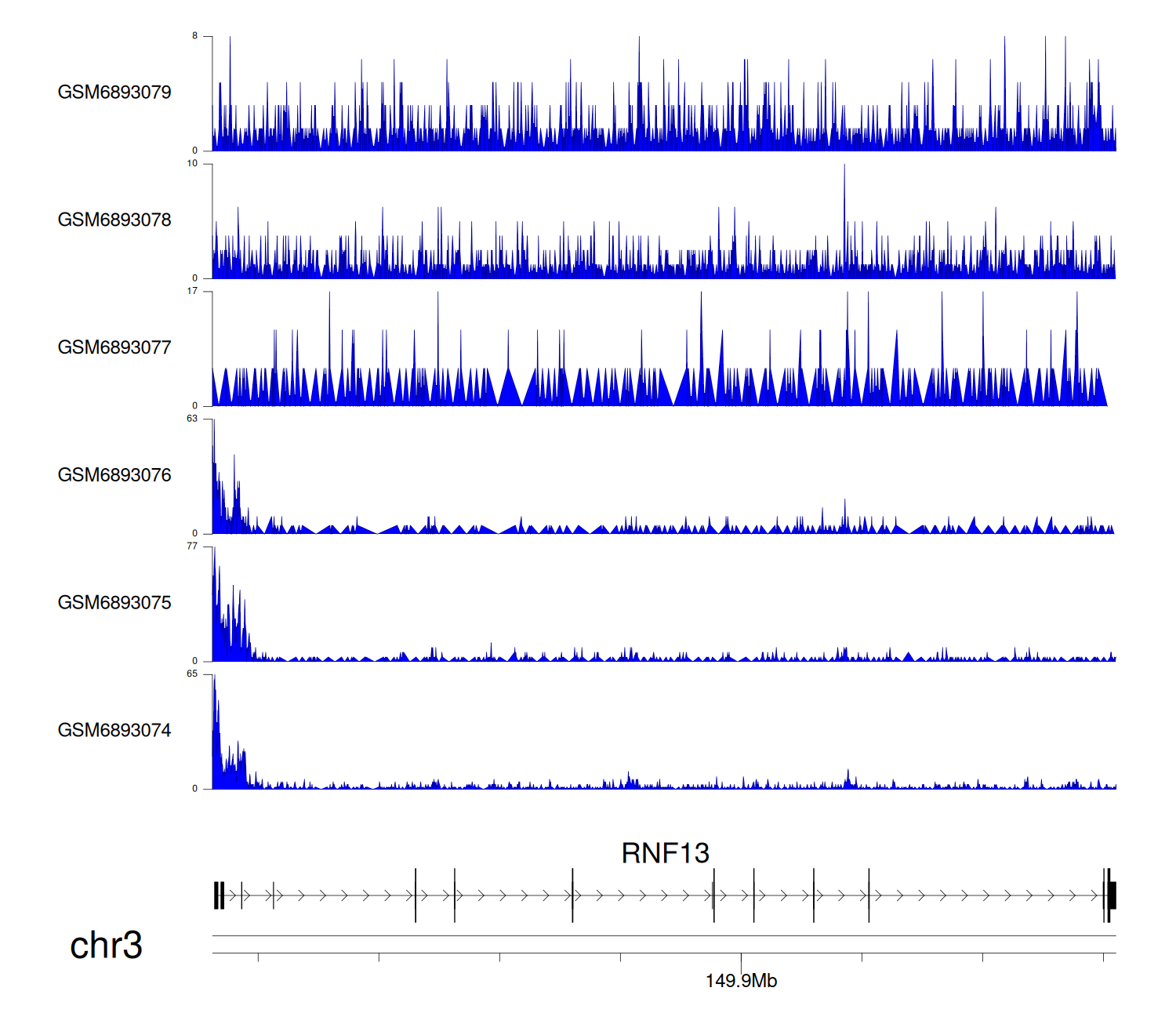The image size is (1176, 1035).
Task: Select the GSM6893074 track name
Action: 114,731
